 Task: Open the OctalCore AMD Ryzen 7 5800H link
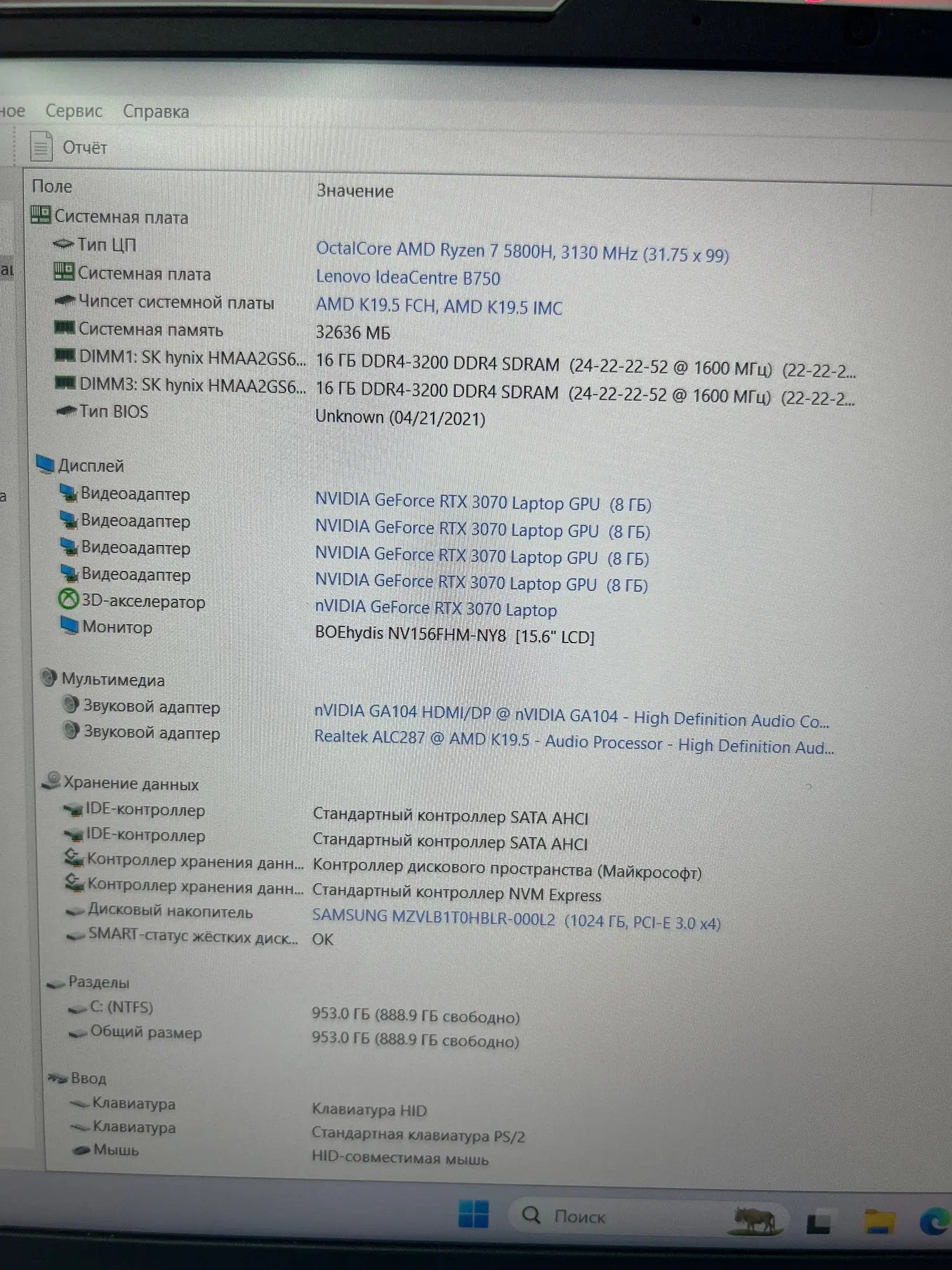(x=522, y=252)
